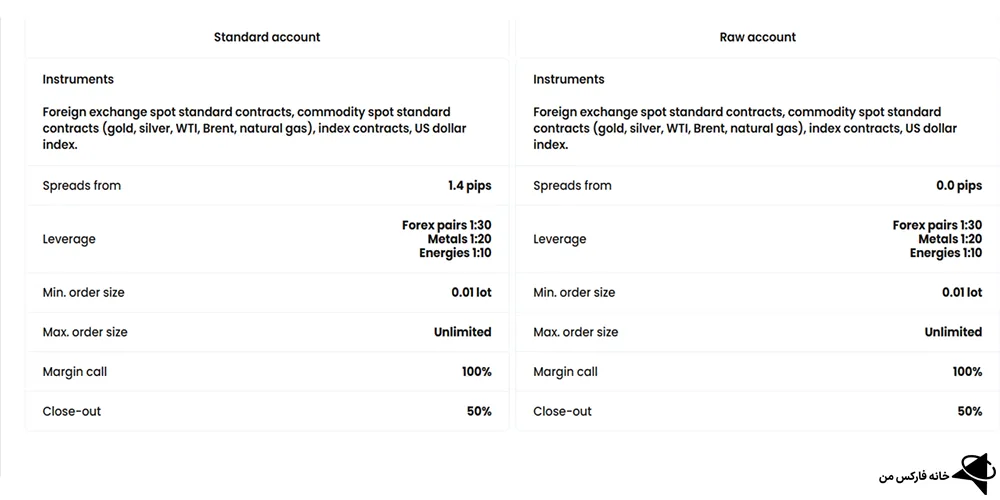This screenshot has height=500, width=1000.
Task: Click Max. order size in Raw account
Action: pyautogui.click(x=576, y=332)
